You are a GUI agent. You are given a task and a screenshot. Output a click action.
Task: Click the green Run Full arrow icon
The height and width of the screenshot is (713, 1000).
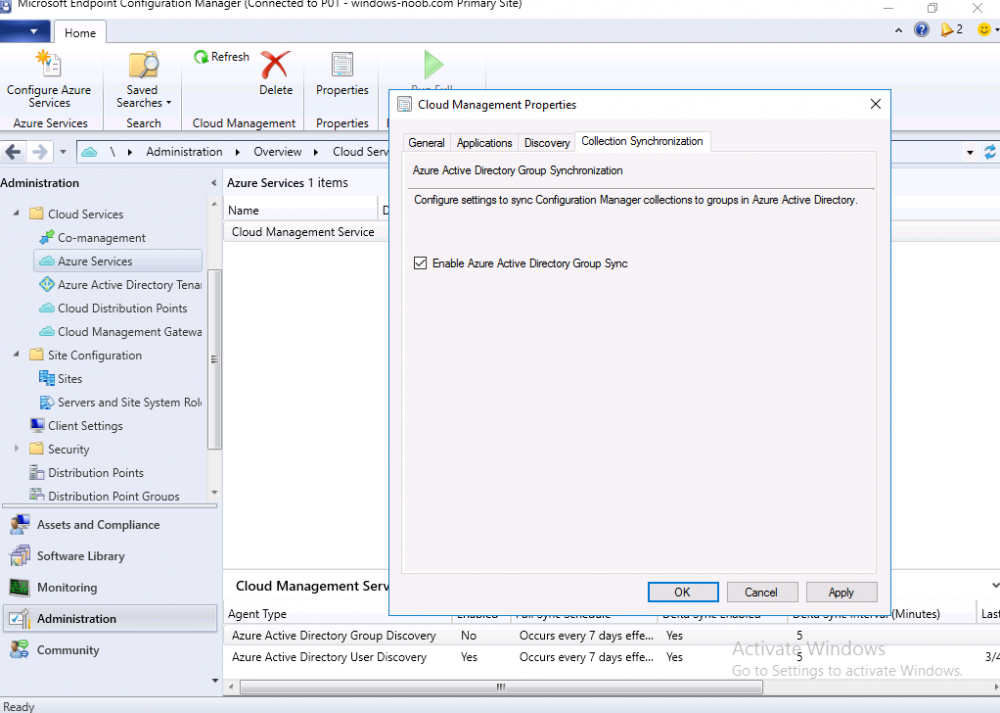(433, 64)
